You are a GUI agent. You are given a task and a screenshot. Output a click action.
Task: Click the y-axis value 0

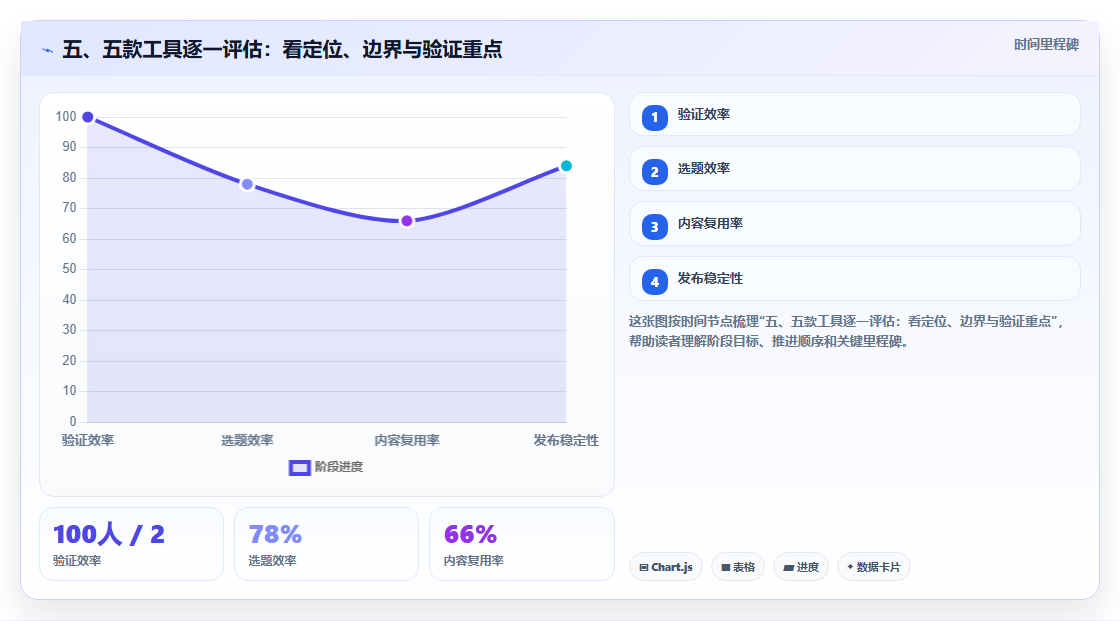click(x=73, y=421)
